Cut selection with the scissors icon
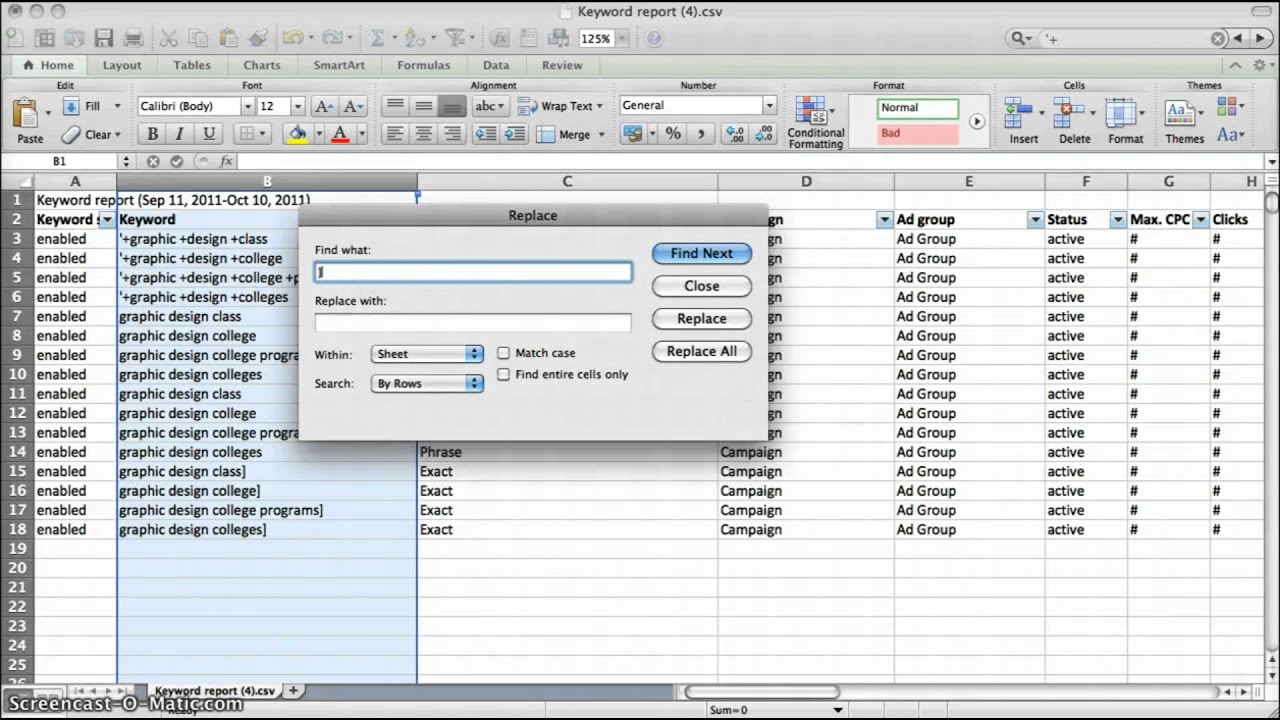Image resolution: width=1280 pixels, height=720 pixels. click(169, 38)
